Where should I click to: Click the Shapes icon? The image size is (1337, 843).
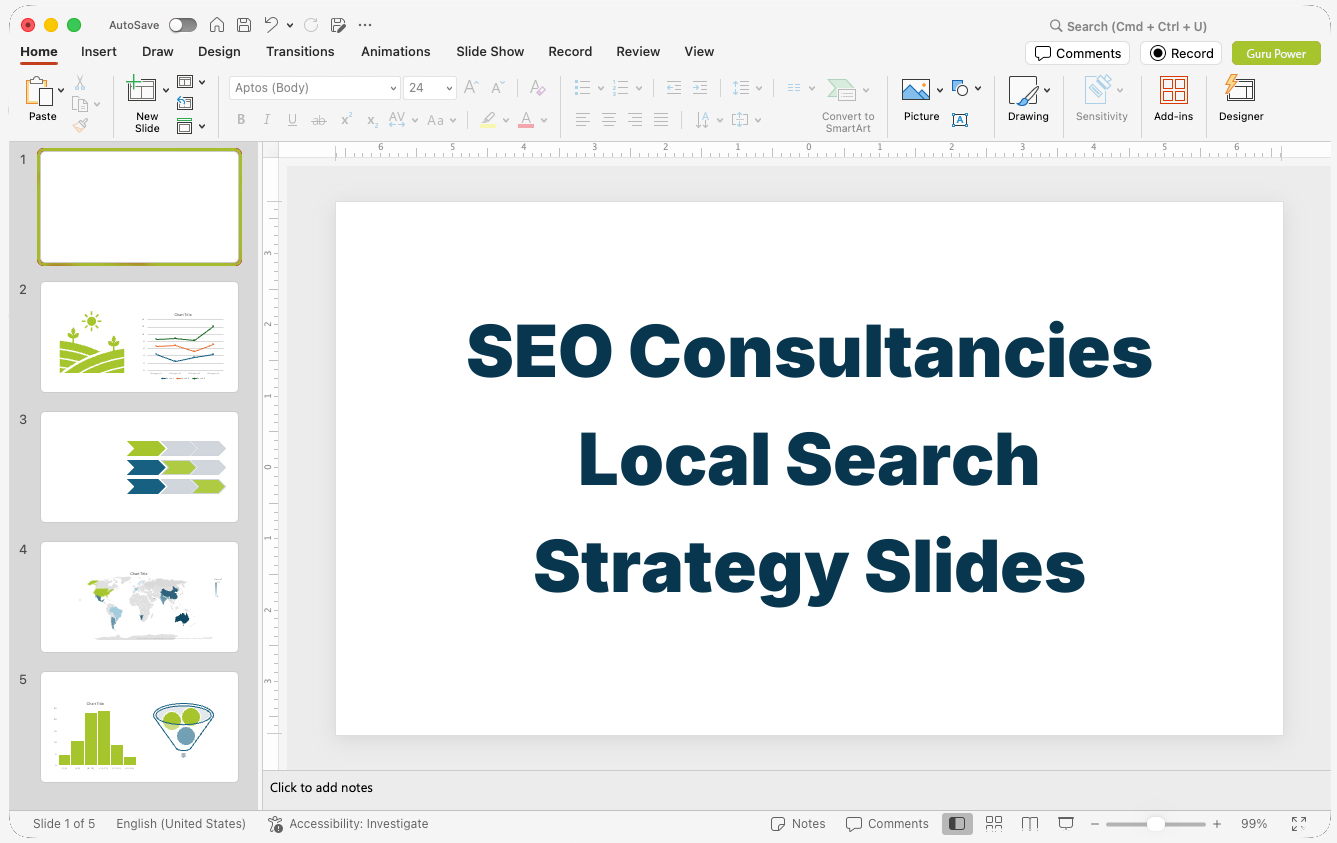(x=960, y=88)
